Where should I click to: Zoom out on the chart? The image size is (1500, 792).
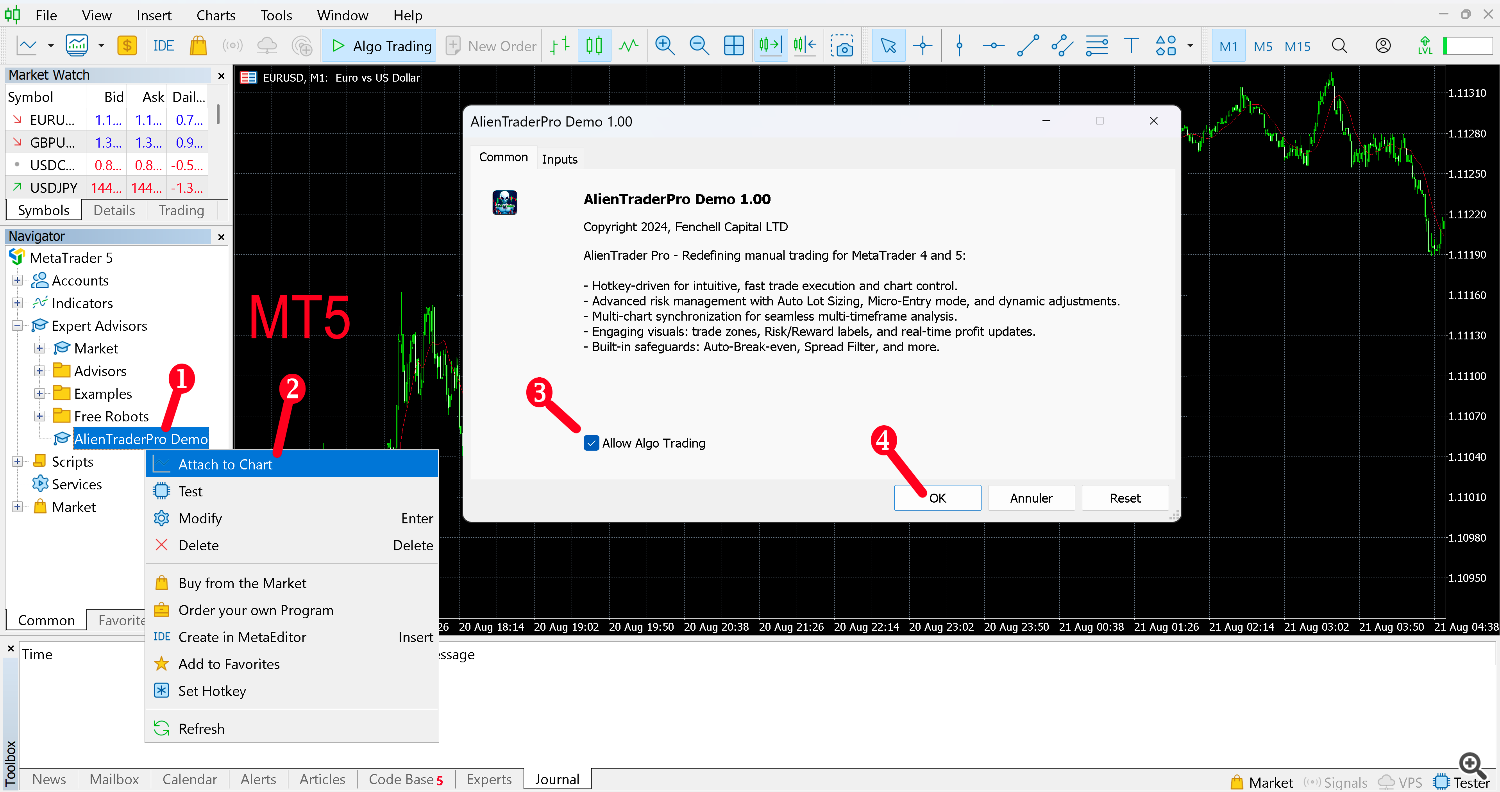pyautogui.click(x=699, y=45)
